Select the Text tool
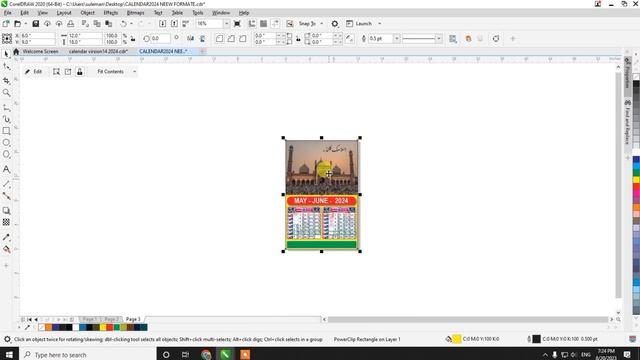Screen dimensions: 640x360 (6, 169)
